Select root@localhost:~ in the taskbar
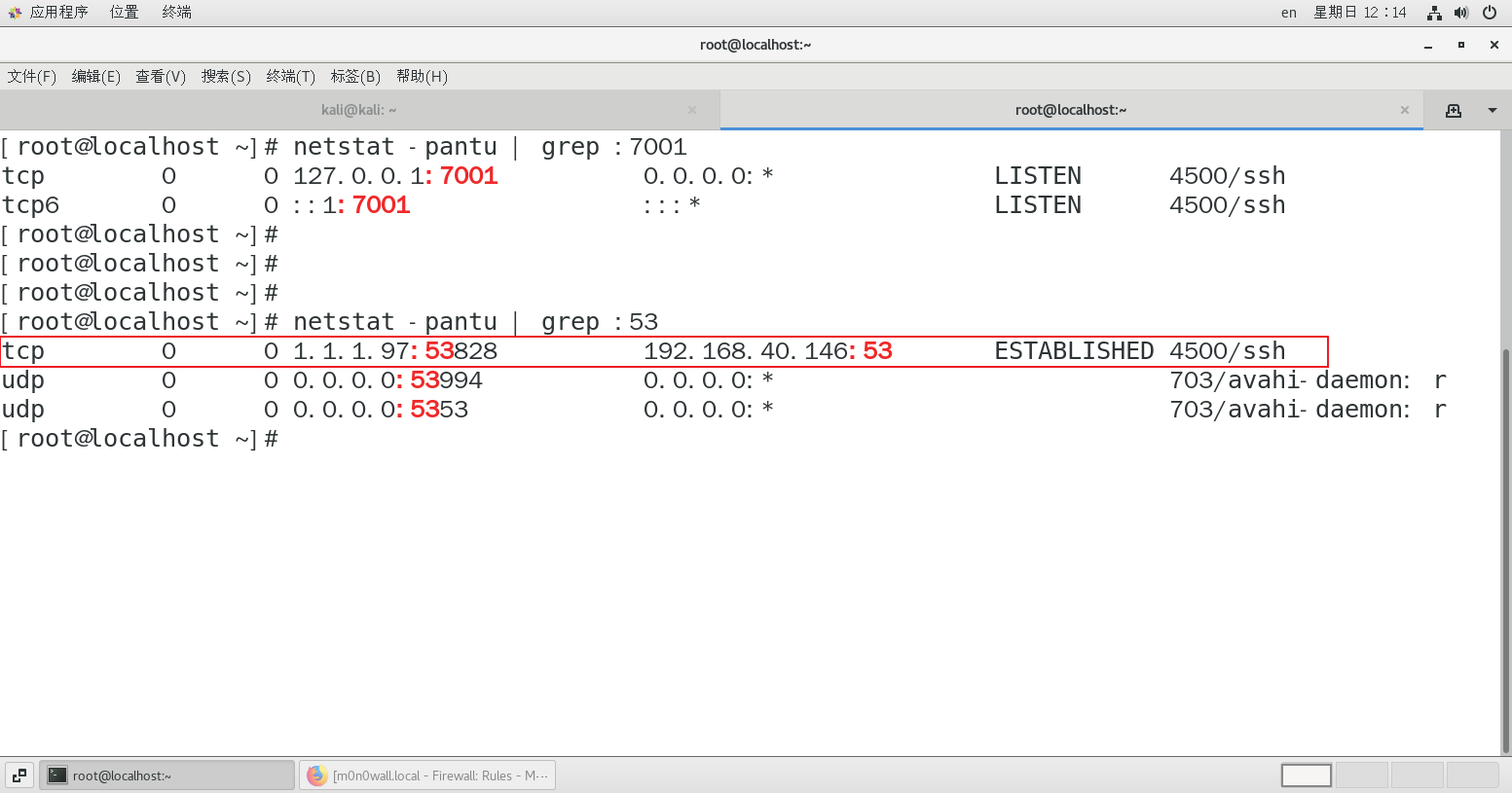The height and width of the screenshot is (793, 1512). [166, 775]
